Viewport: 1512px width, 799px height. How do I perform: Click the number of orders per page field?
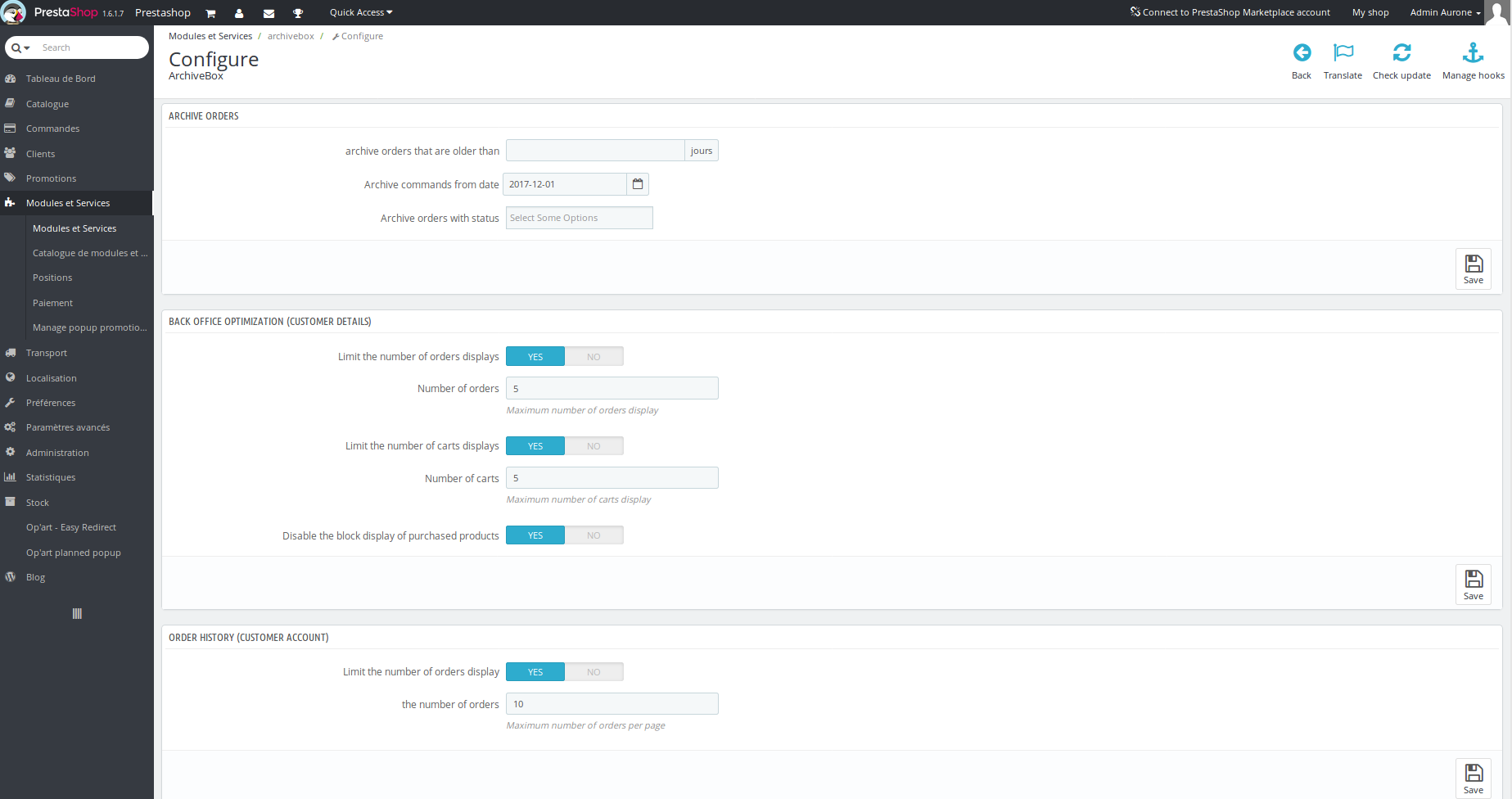pos(612,704)
